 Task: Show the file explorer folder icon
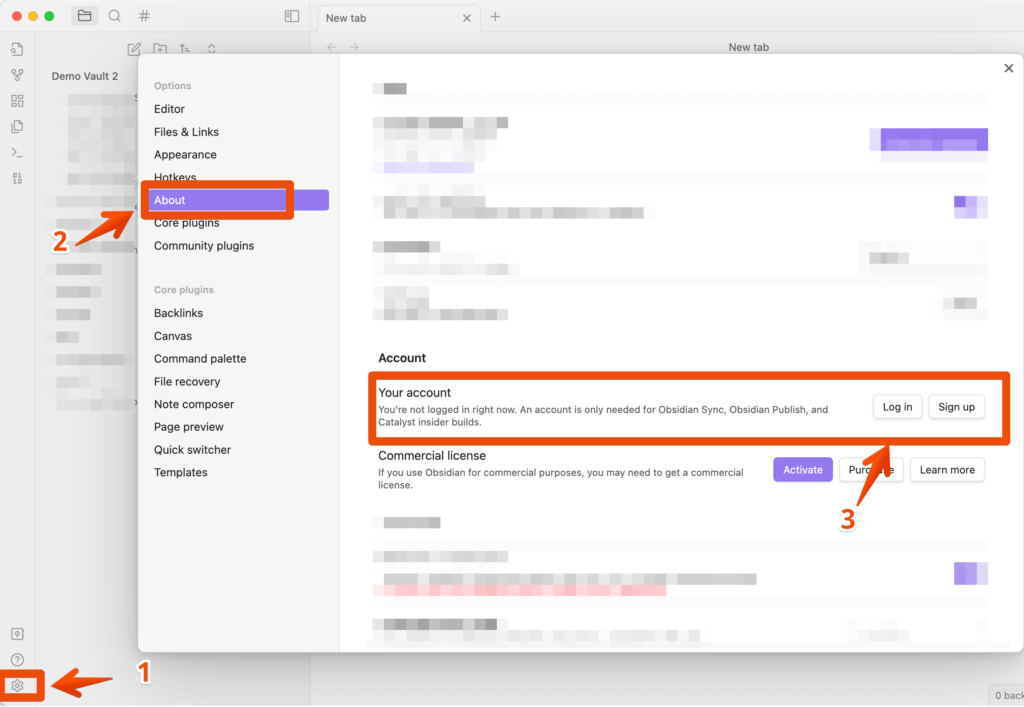point(84,16)
